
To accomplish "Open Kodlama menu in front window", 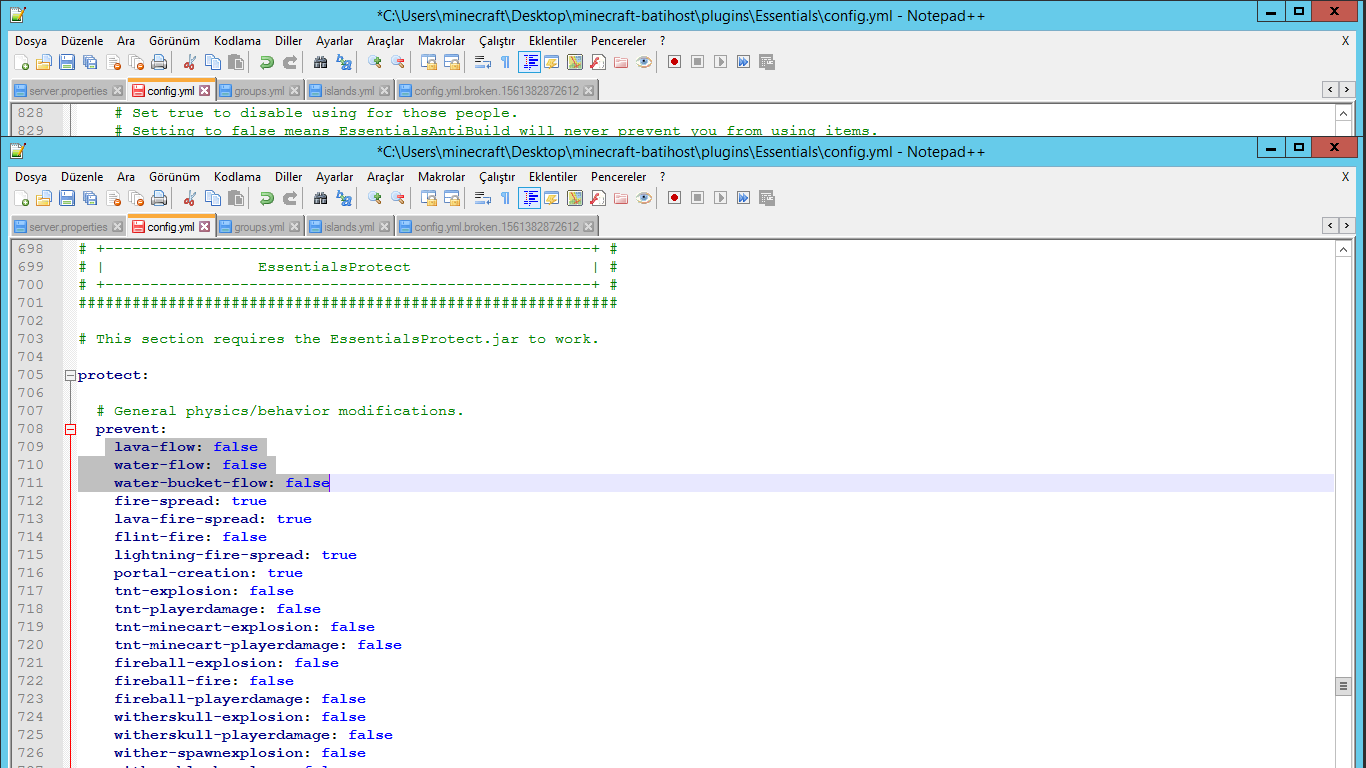I will [x=237, y=177].
